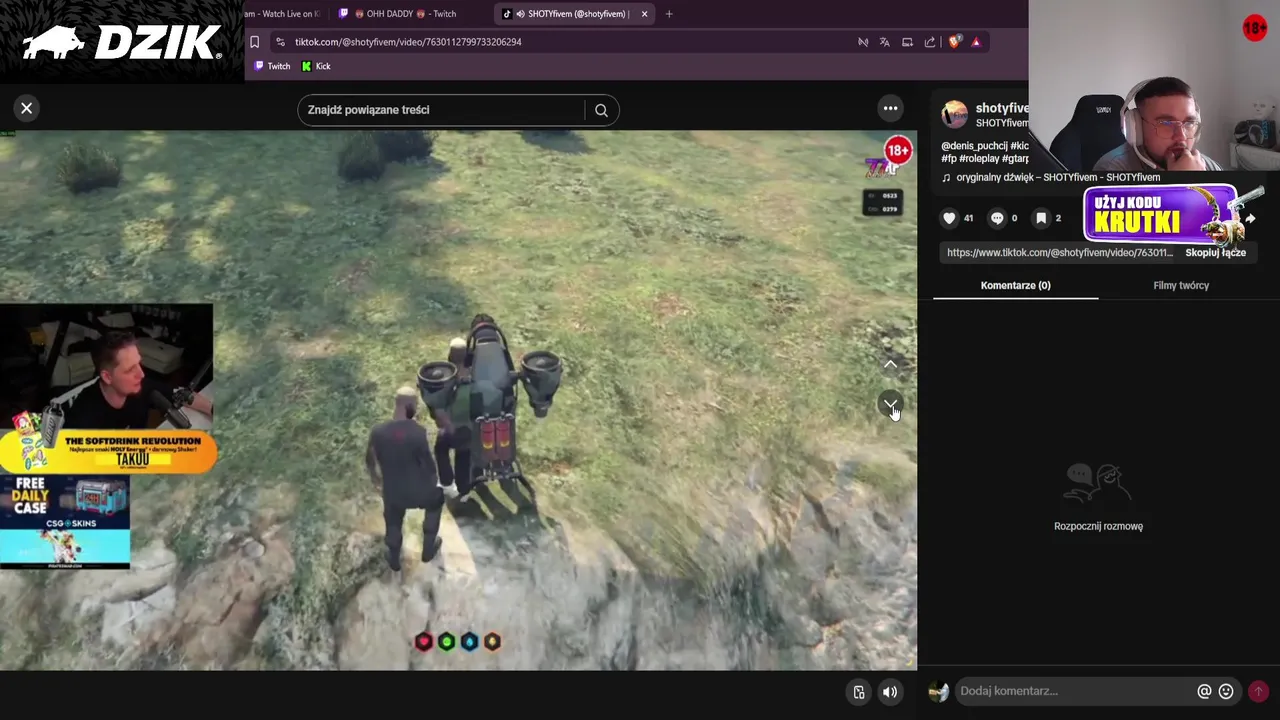Switch to the 'Komentarze (0)' tab

pyautogui.click(x=1015, y=285)
